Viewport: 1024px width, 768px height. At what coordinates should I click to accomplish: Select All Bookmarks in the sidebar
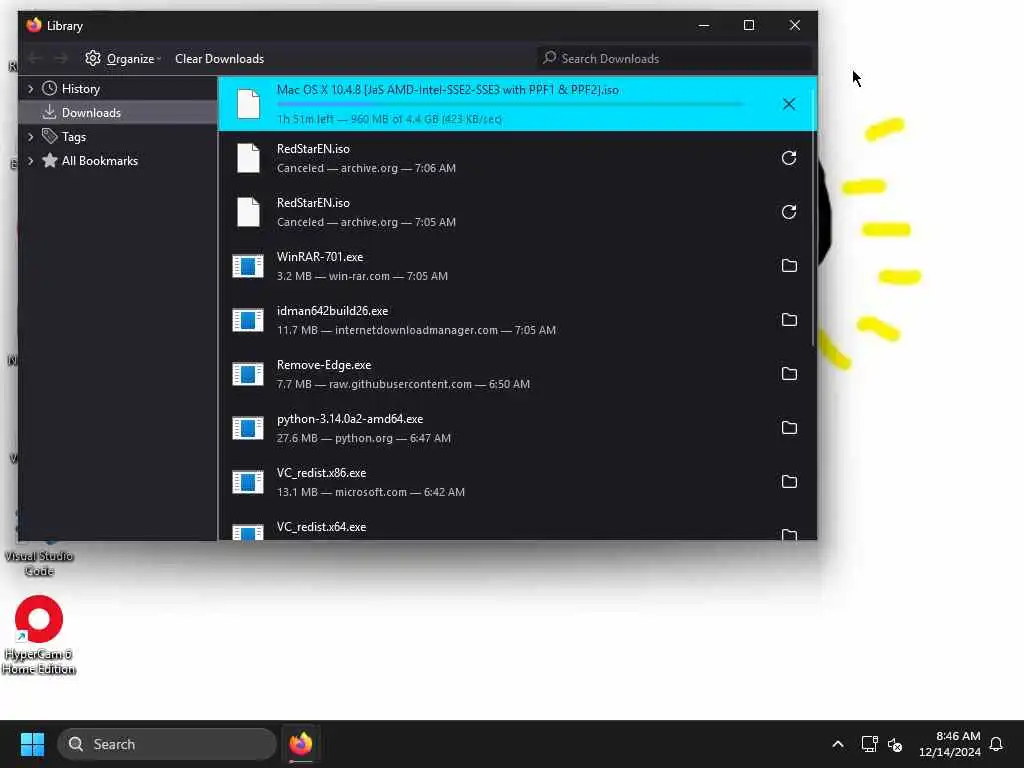[118, 161]
